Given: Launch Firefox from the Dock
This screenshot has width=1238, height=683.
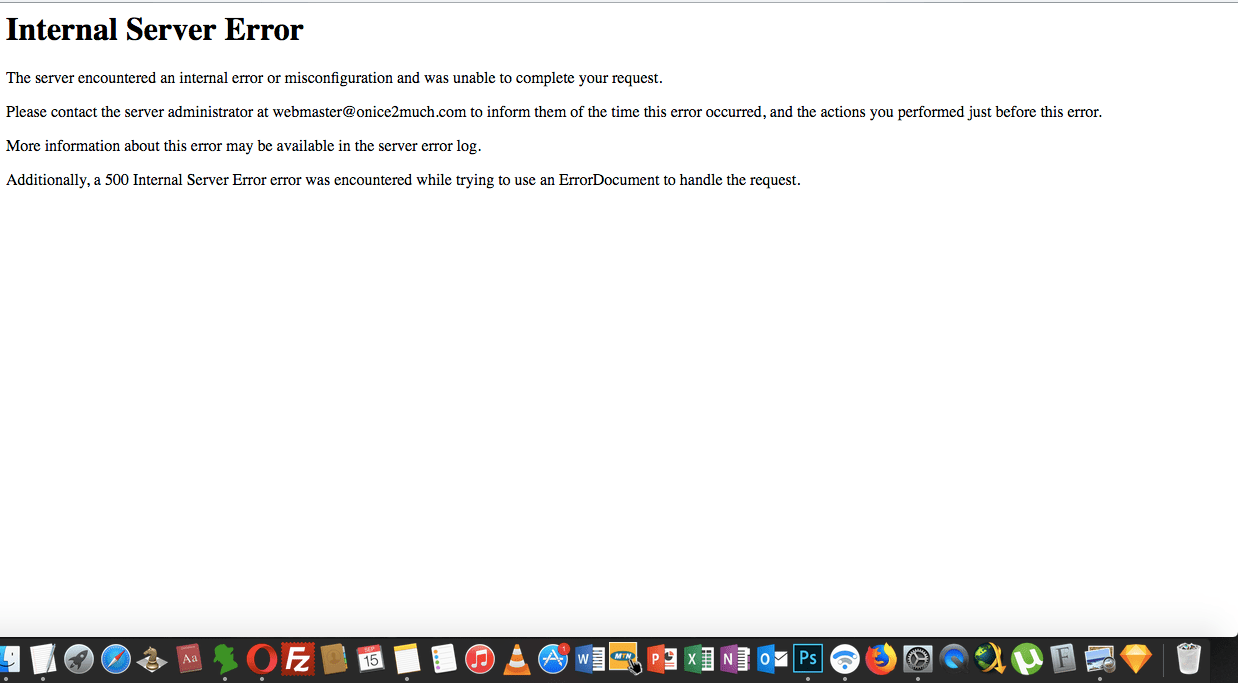Looking at the screenshot, I should pos(880,659).
